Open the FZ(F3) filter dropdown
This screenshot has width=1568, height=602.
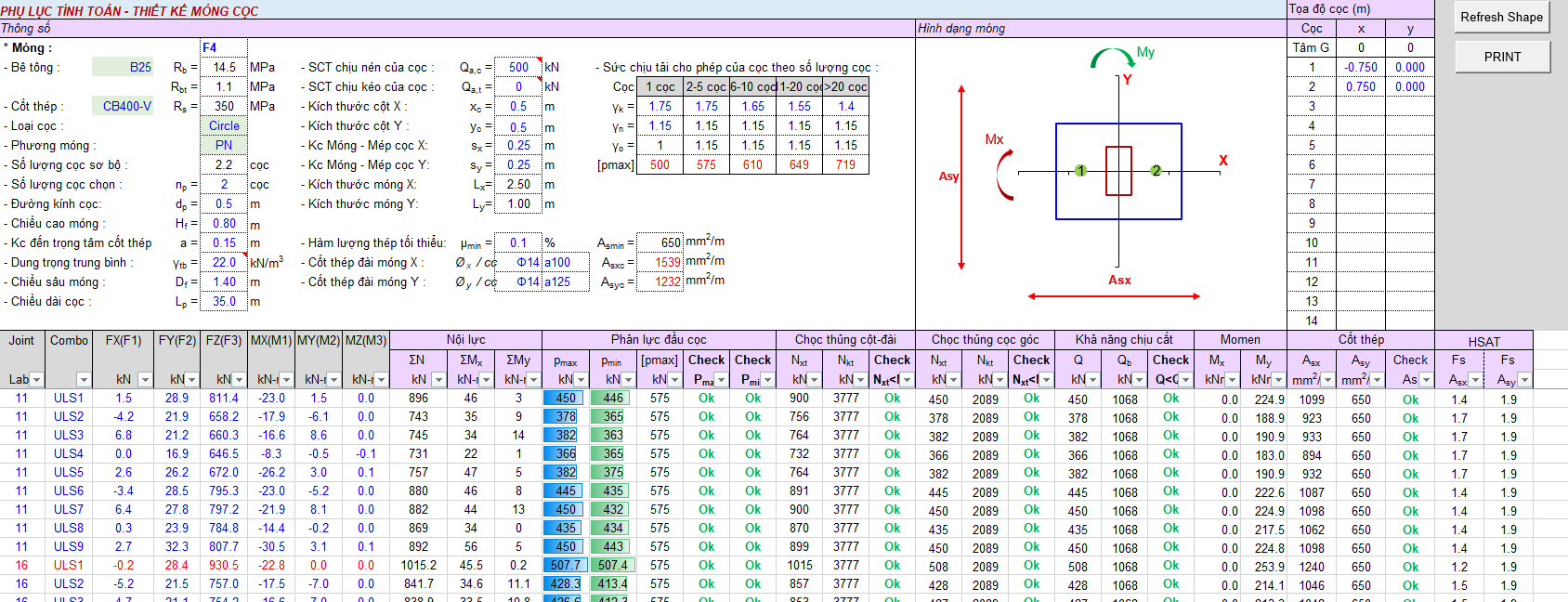tap(240, 379)
